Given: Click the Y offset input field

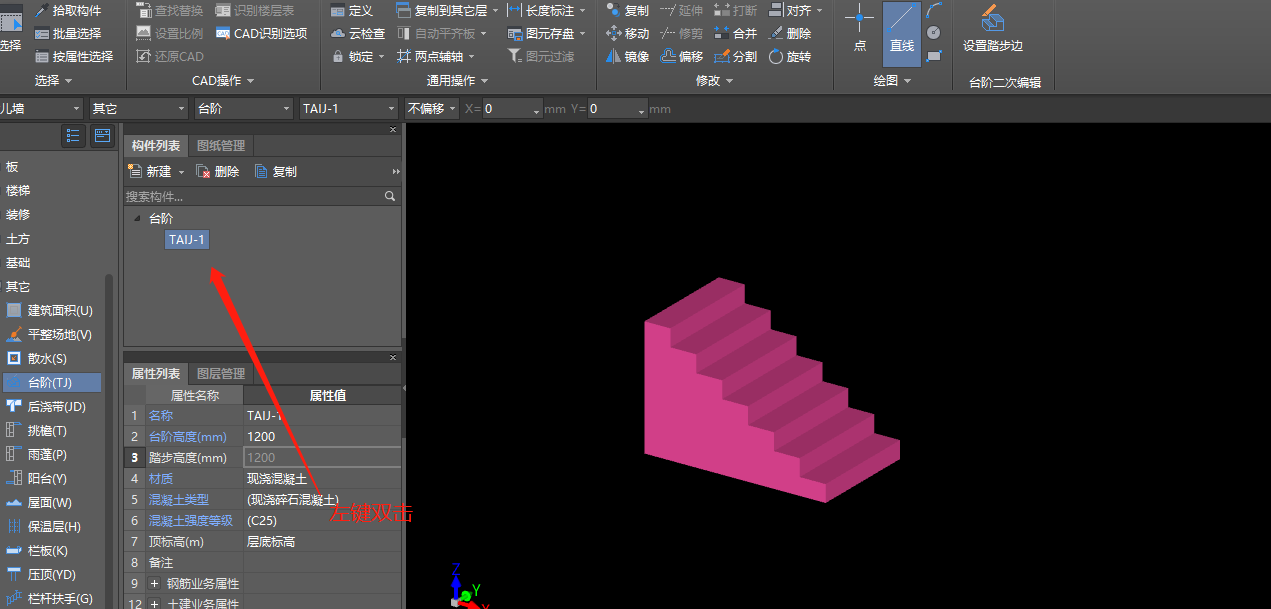Looking at the screenshot, I should point(617,108).
